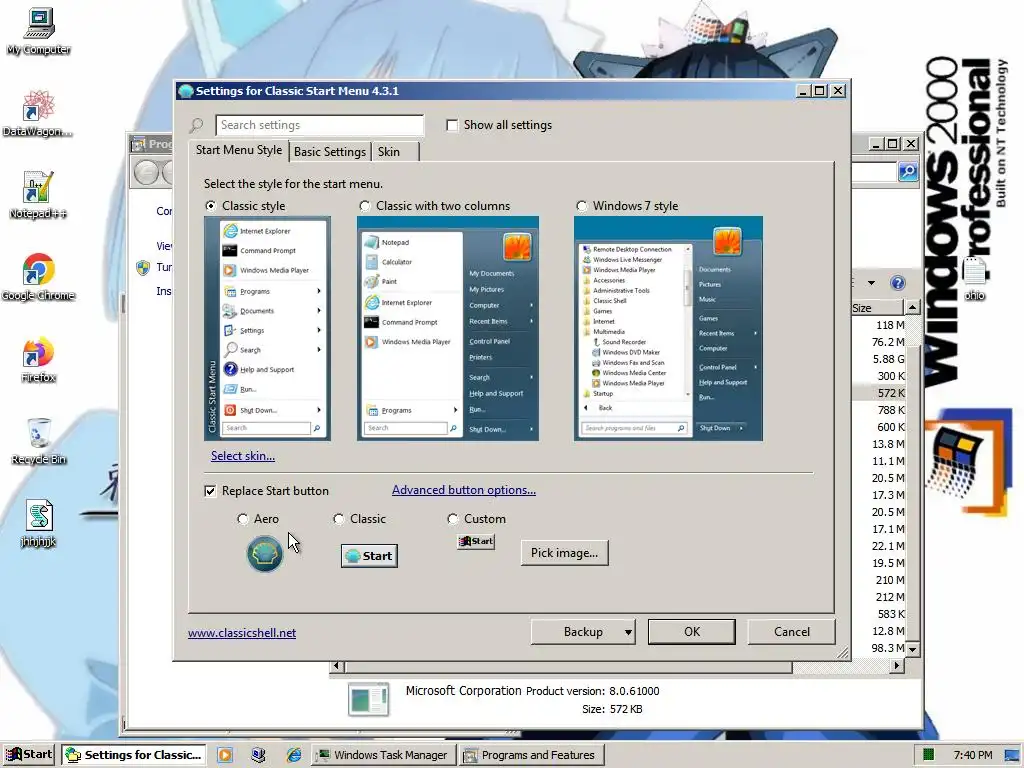Click the help icon in Programs and Features
Screen dimensions: 1024x768
[x=898, y=283]
